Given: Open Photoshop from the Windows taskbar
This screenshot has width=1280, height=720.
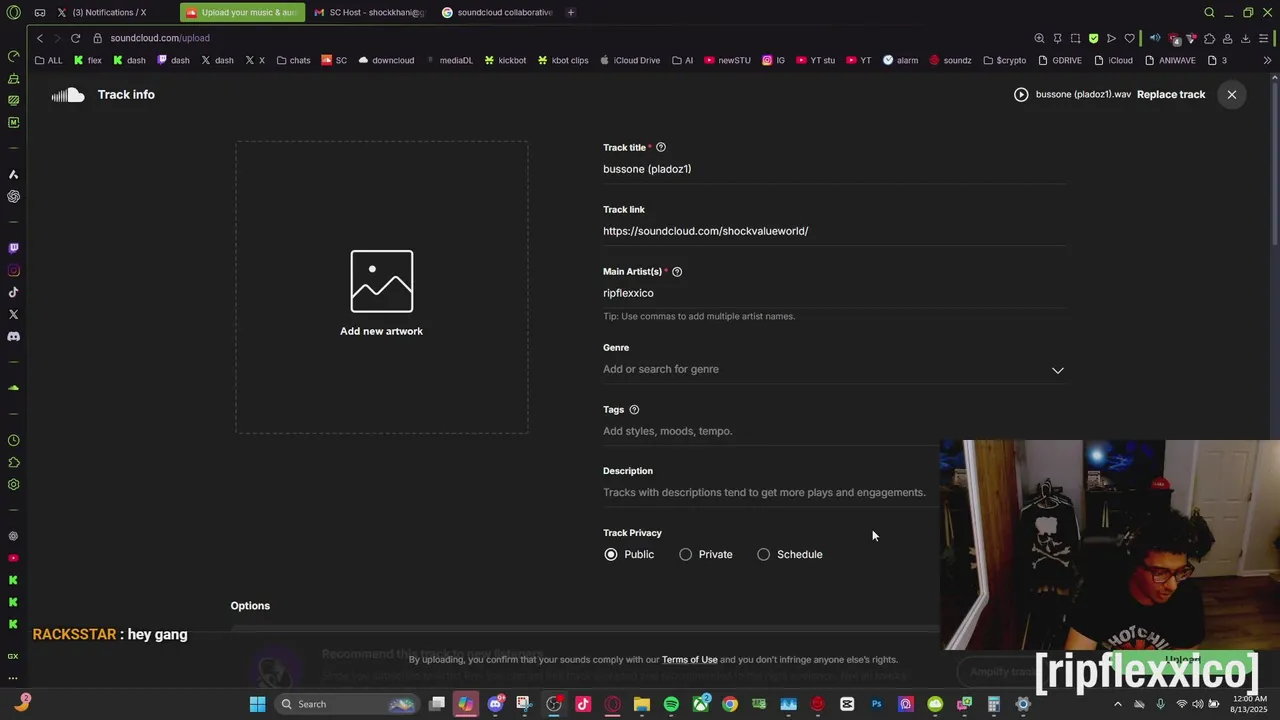Looking at the screenshot, I should tap(876, 704).
